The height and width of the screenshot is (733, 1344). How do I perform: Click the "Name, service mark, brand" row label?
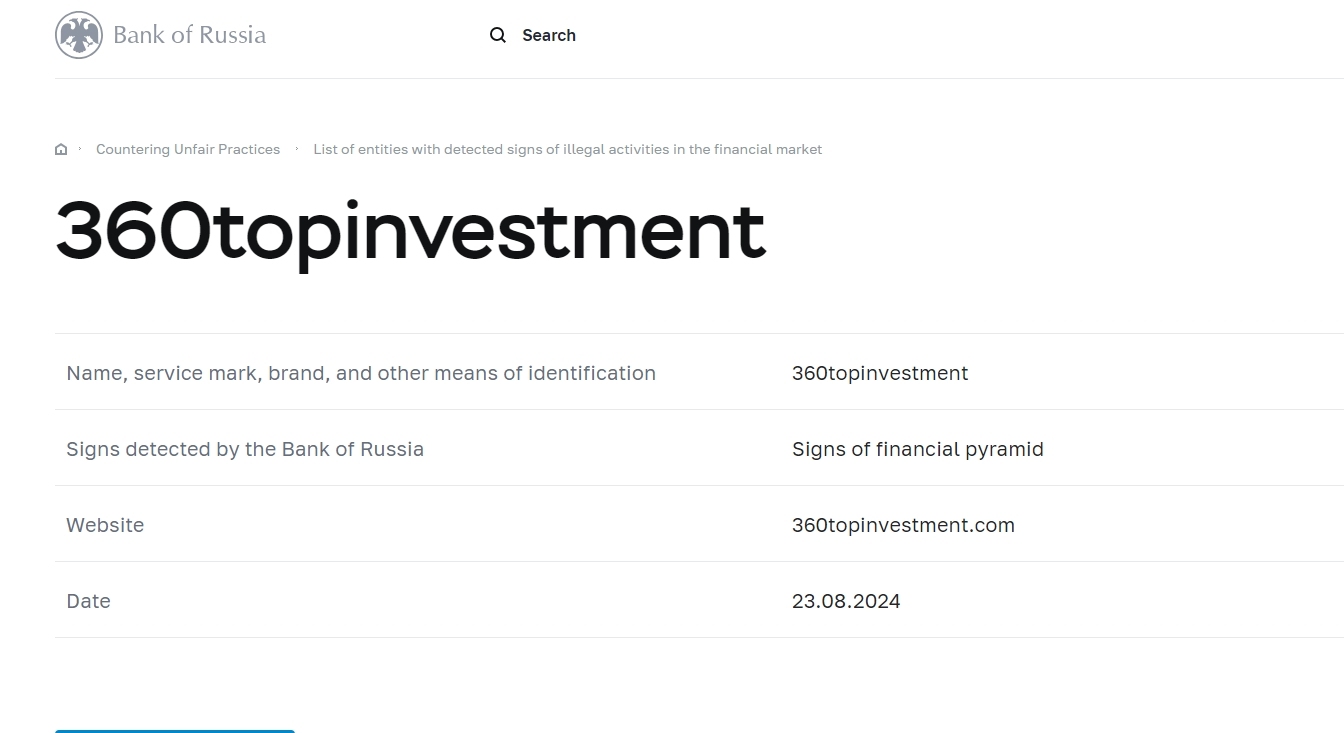(x=361, y=373)
